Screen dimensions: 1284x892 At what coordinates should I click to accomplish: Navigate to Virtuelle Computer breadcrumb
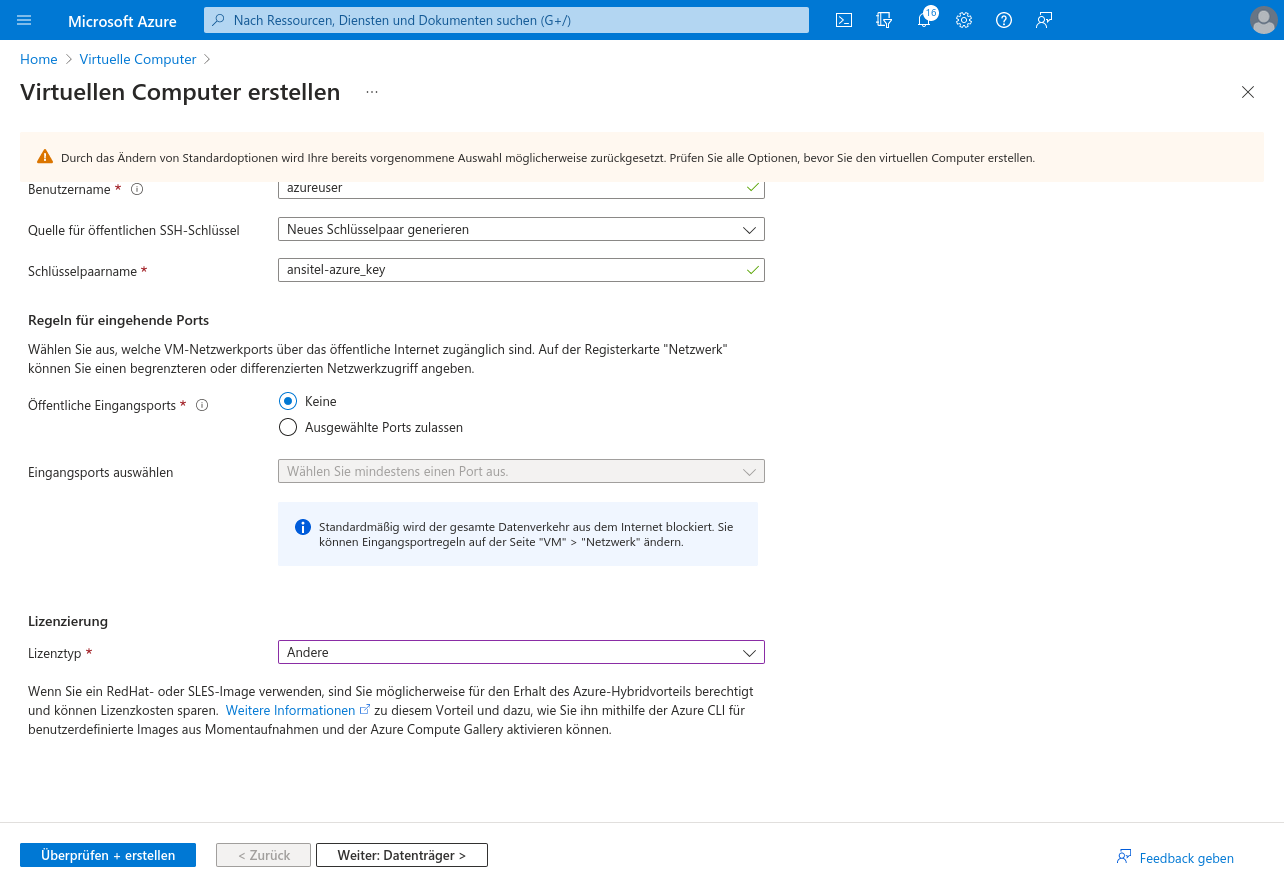138,59
